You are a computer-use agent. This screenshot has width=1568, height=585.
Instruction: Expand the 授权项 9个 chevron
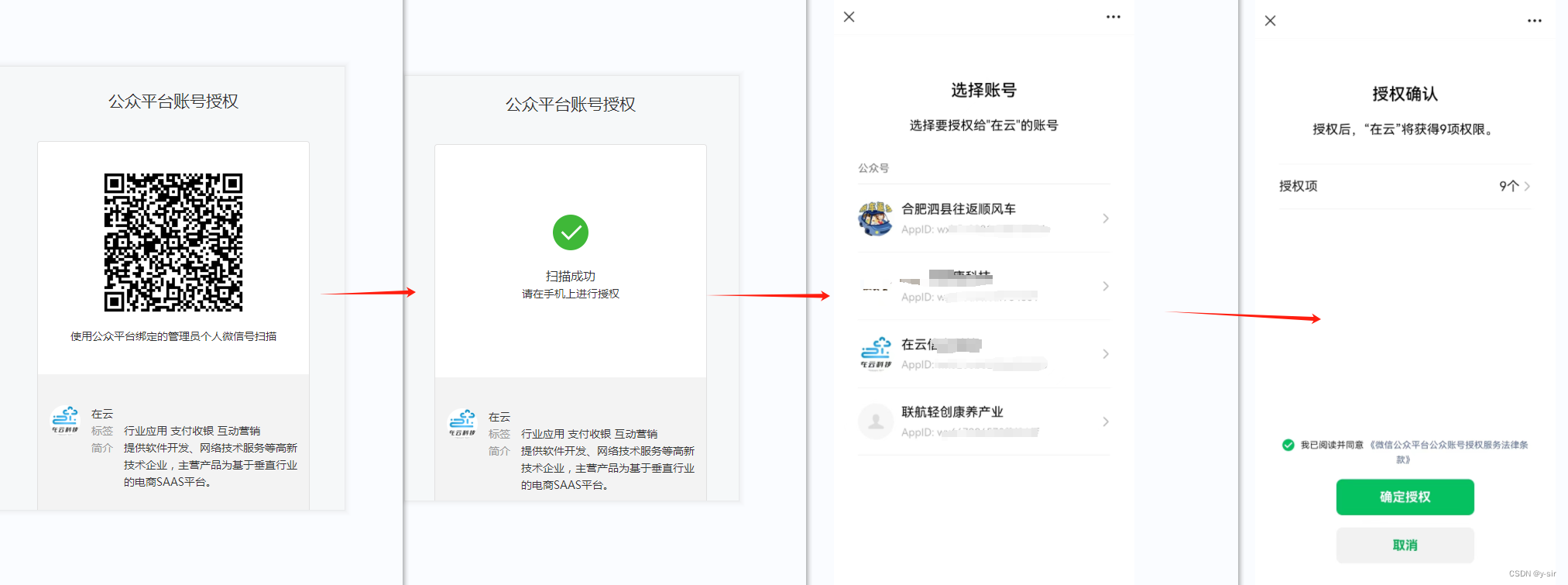pyautogui.click(x=1527, y=186)
